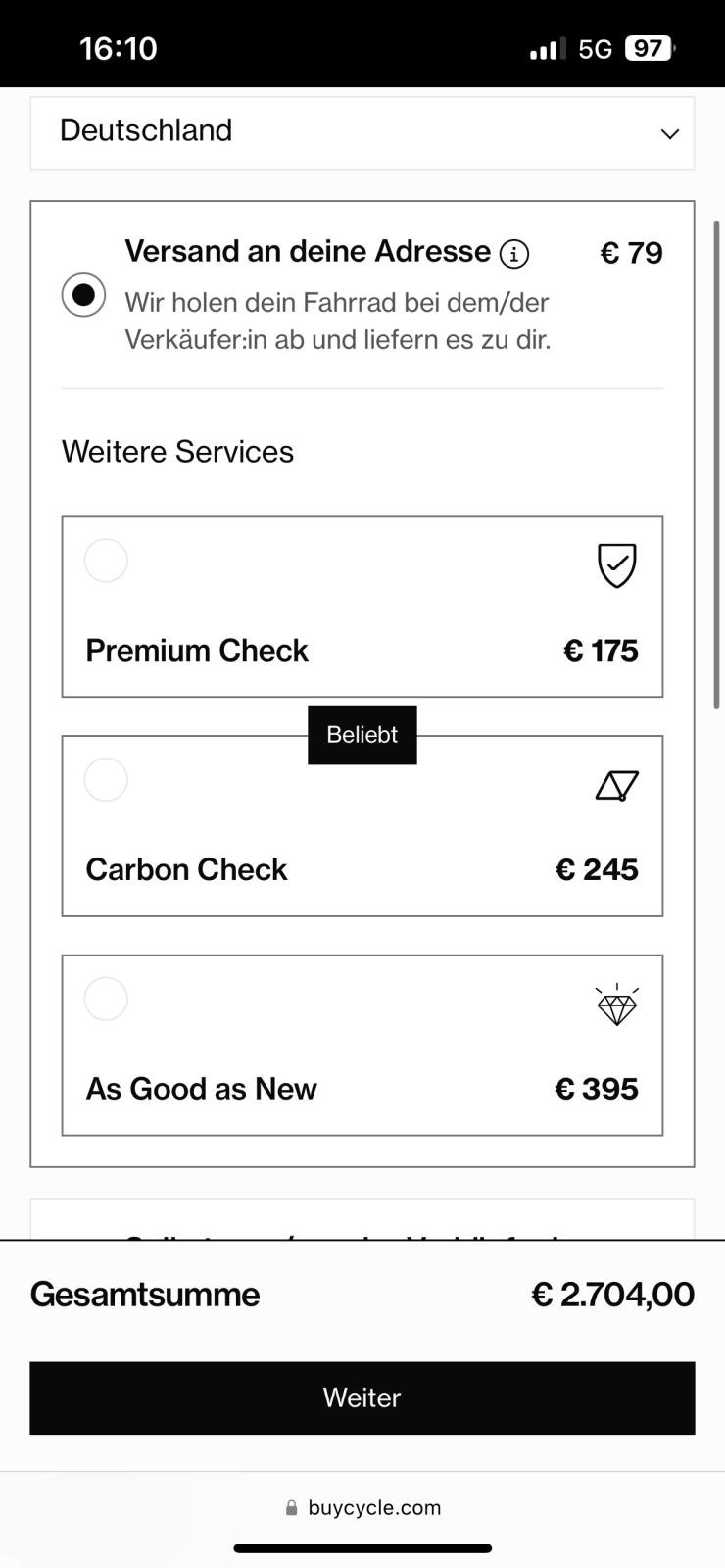
Task: Click the info icon beside Versand an deine Adresse
Action: pyautogui.click(x=514, y=255)
